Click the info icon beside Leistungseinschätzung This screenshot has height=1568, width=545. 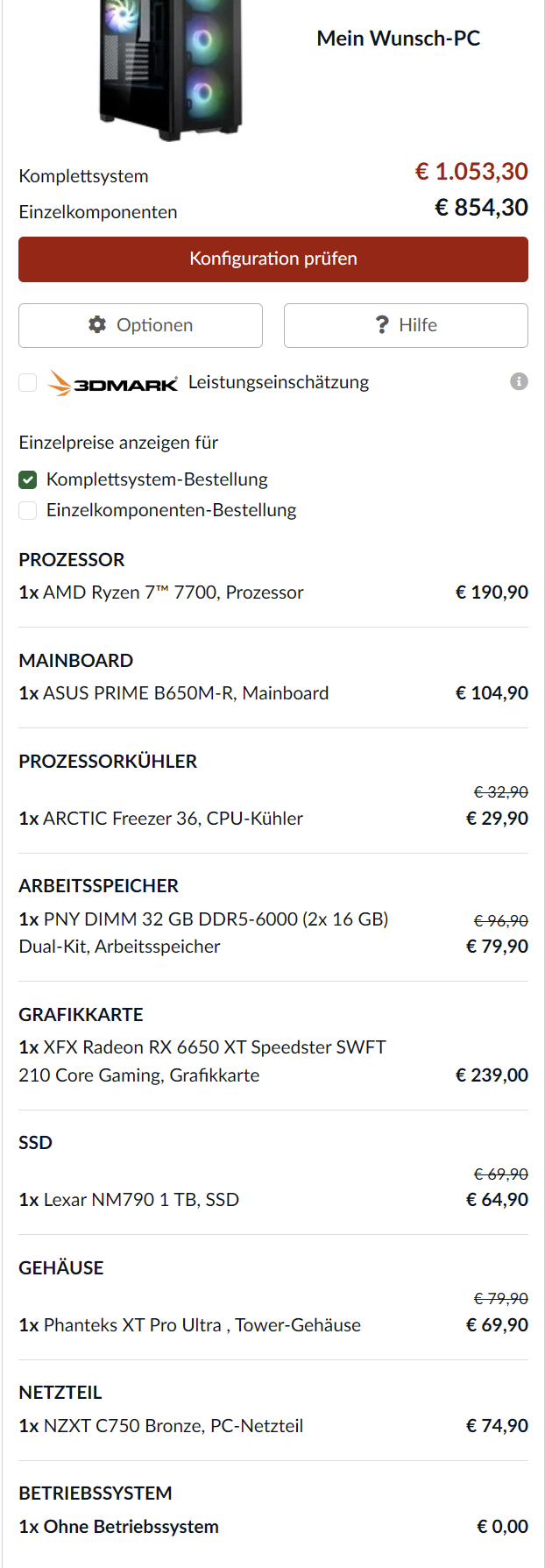tap(519, 381)
